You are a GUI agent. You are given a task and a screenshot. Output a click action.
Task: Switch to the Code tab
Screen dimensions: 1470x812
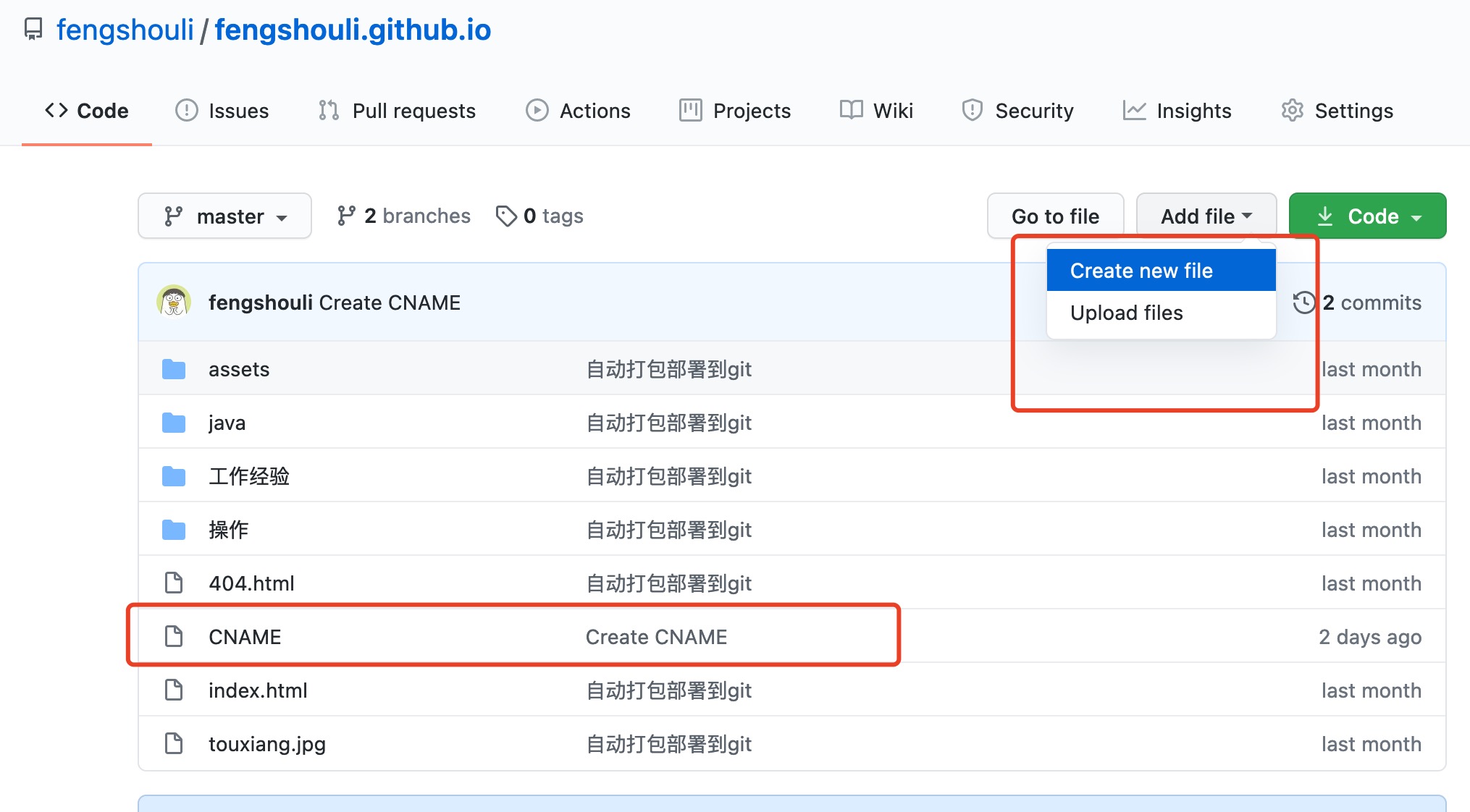click(x=87, y=111)
